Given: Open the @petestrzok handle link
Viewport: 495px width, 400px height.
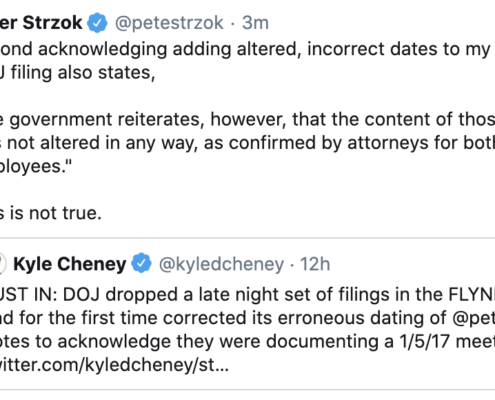Looking at the screenshot, I should coord(169,23).
